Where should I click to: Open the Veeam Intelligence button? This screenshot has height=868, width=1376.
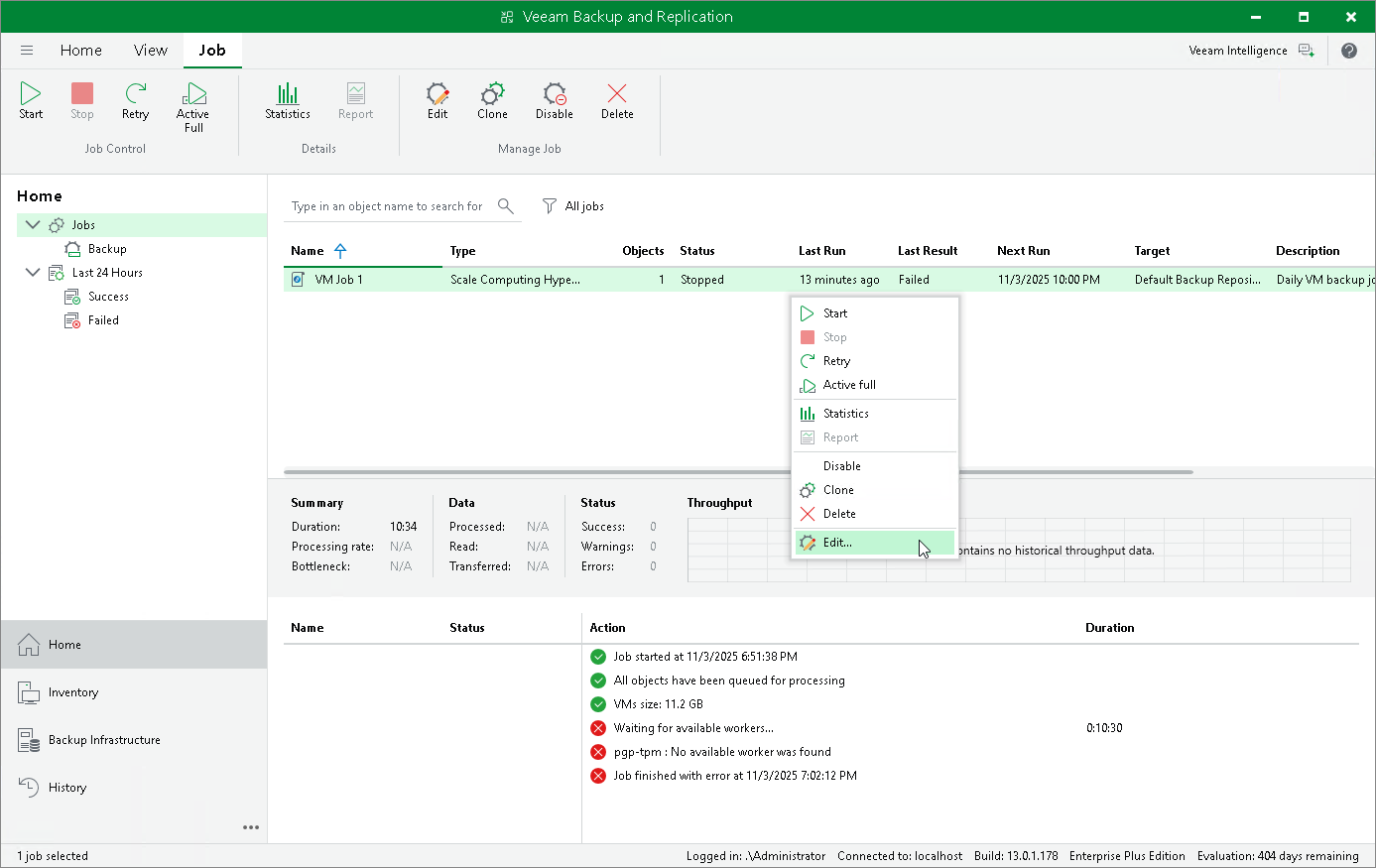click(1251, 51)
